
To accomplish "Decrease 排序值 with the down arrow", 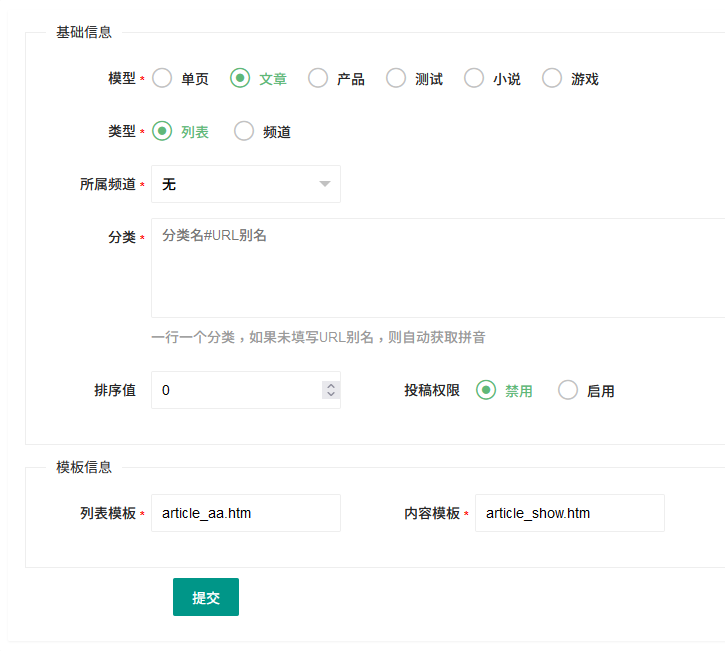I will tap(331, 394).
